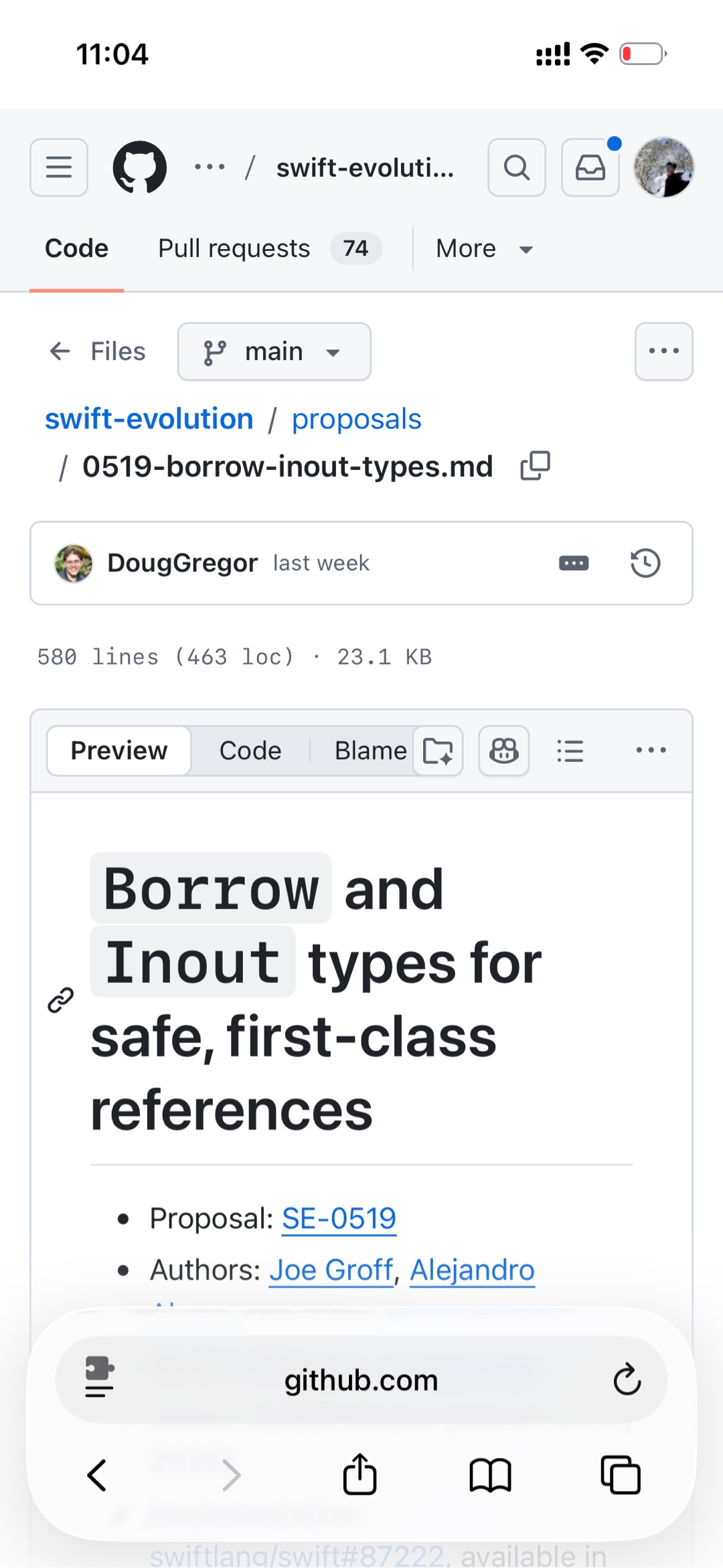Switch file view to Preview

[119, 751]
